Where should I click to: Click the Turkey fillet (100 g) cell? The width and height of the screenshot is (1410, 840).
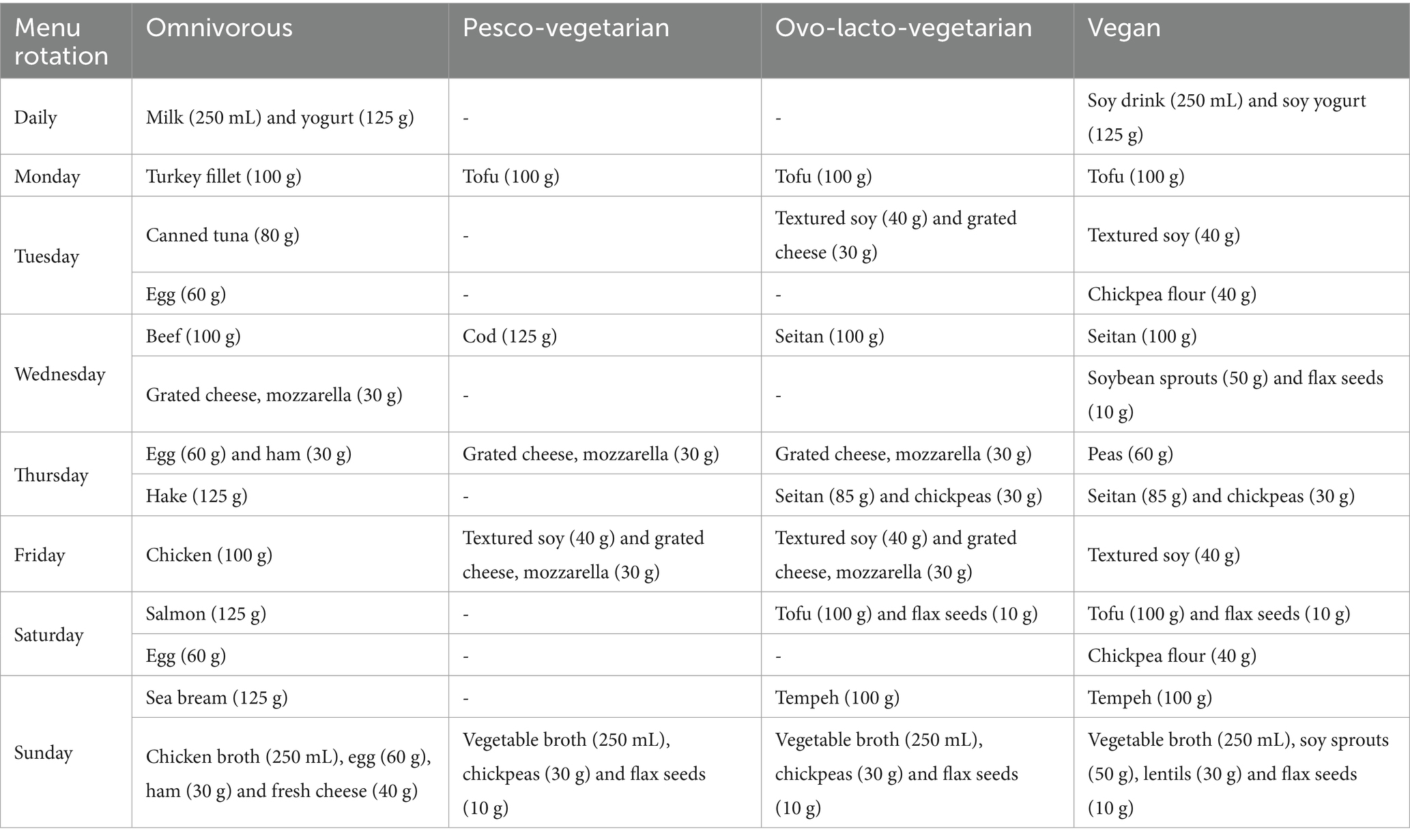[x=224, y=177]
